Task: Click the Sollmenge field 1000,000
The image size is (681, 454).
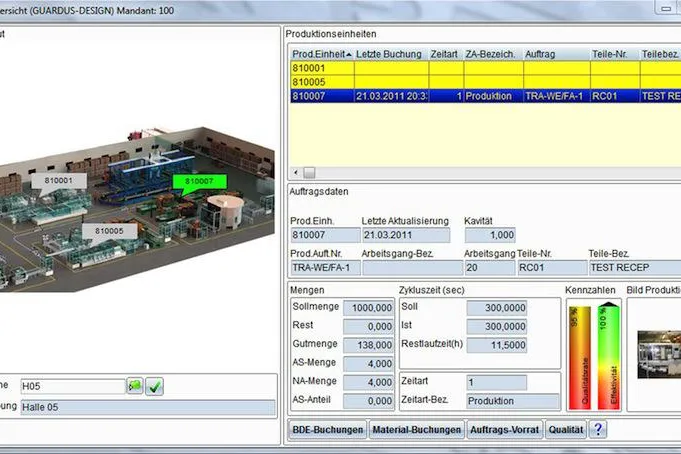Action: (369, 308)
